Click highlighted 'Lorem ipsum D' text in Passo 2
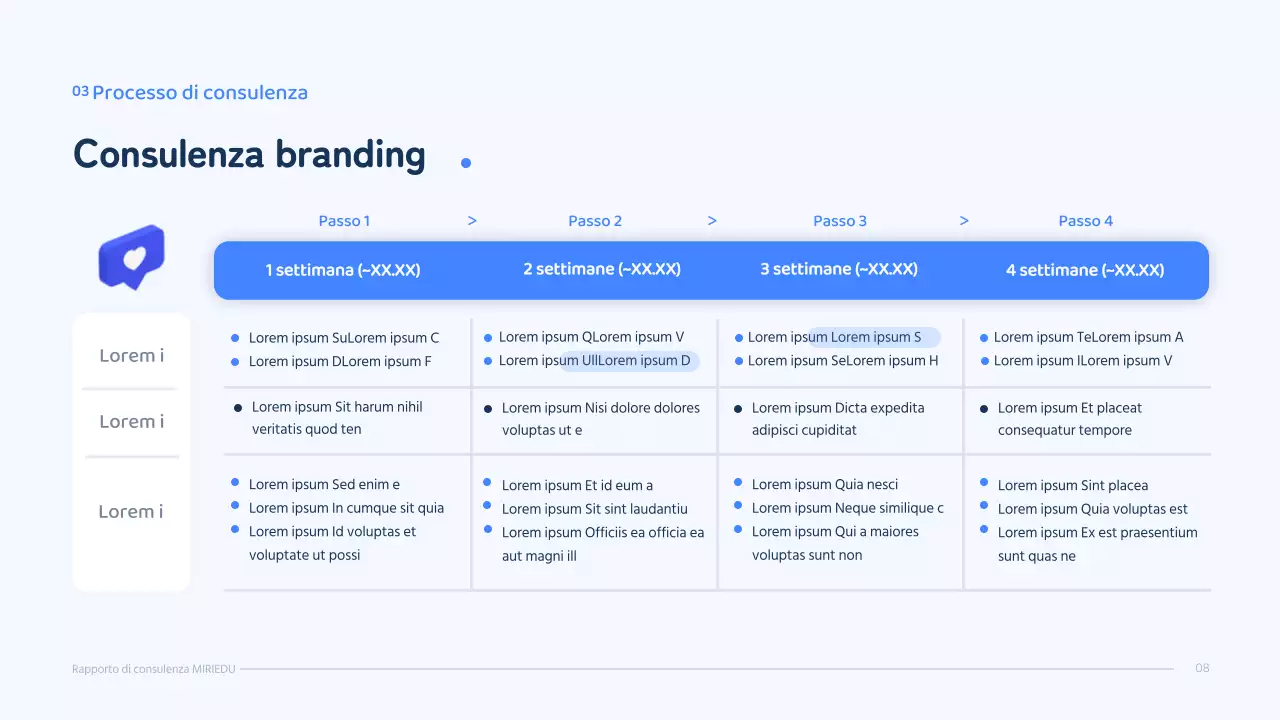The height and width of the screenshot is (720, 1280). [x=630, y=361]
